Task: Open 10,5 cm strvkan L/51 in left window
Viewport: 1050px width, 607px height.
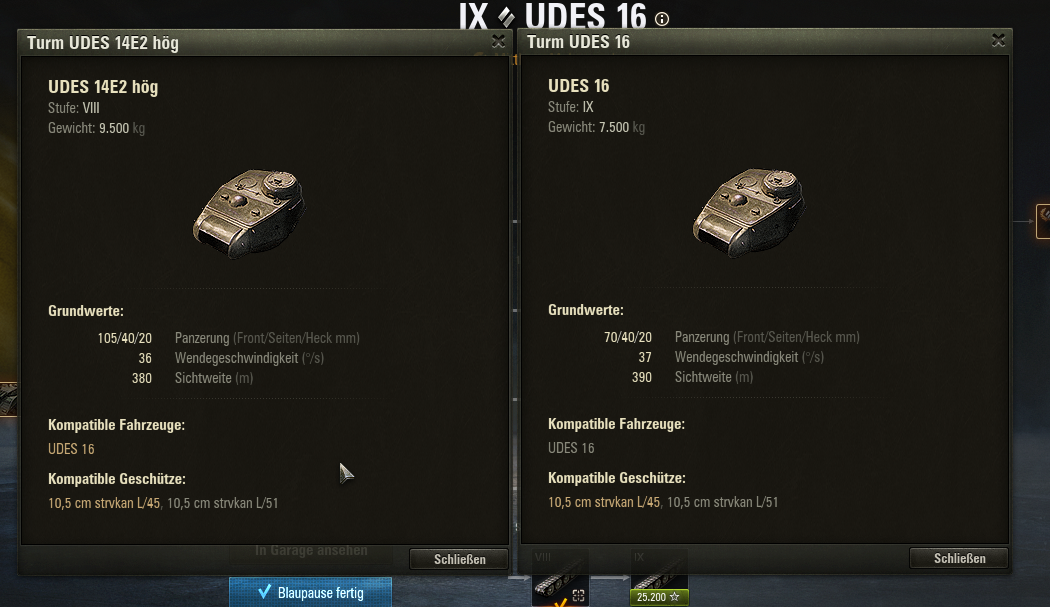Action: [x=222, y=503]
